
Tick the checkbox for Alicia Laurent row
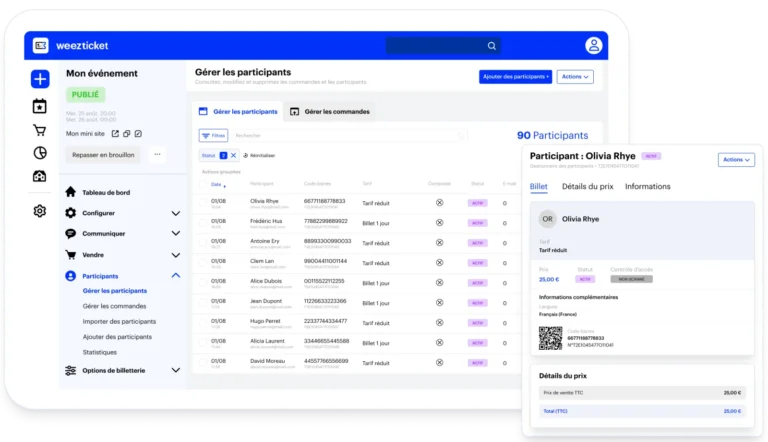pyautogui.click(x=202, y=343)
